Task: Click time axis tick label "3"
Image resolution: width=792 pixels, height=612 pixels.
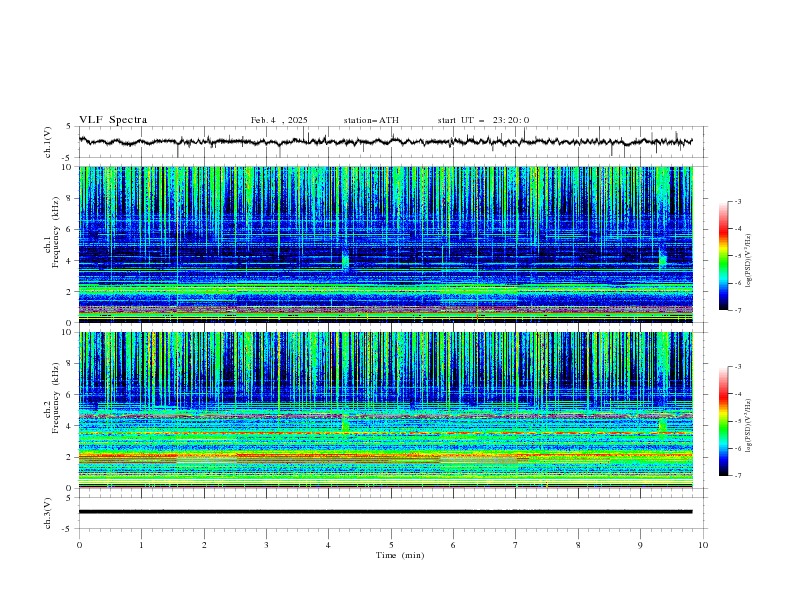Action: tap(266, 545)
